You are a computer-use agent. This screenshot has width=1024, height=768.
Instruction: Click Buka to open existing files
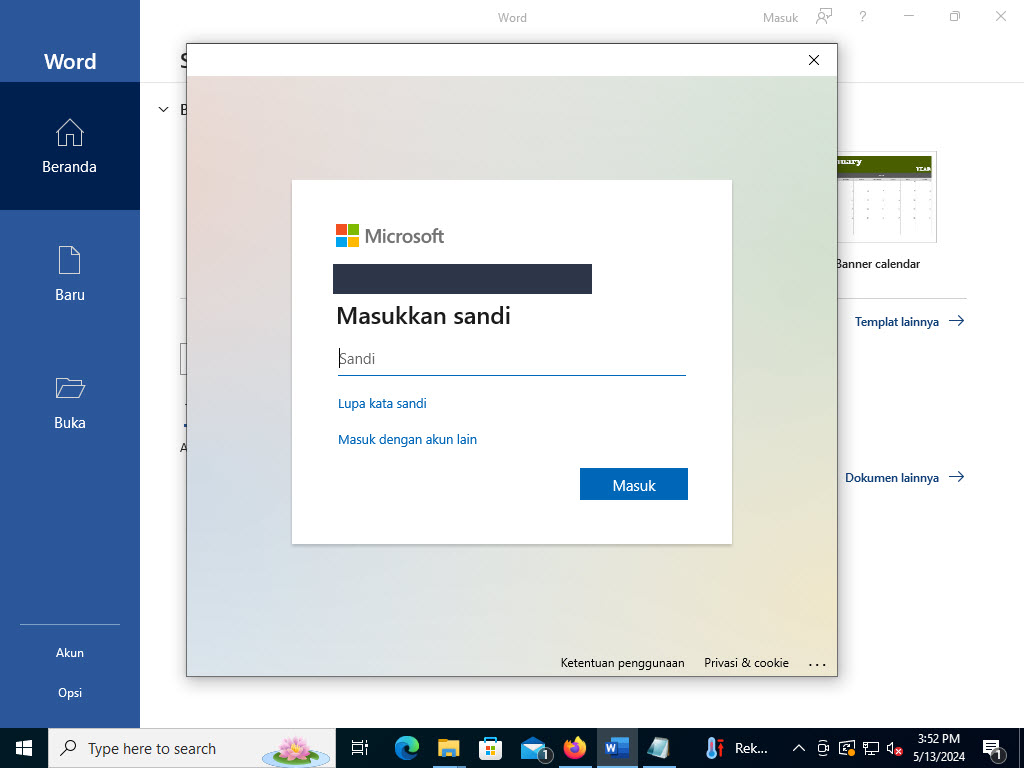[x=69, y=401]
